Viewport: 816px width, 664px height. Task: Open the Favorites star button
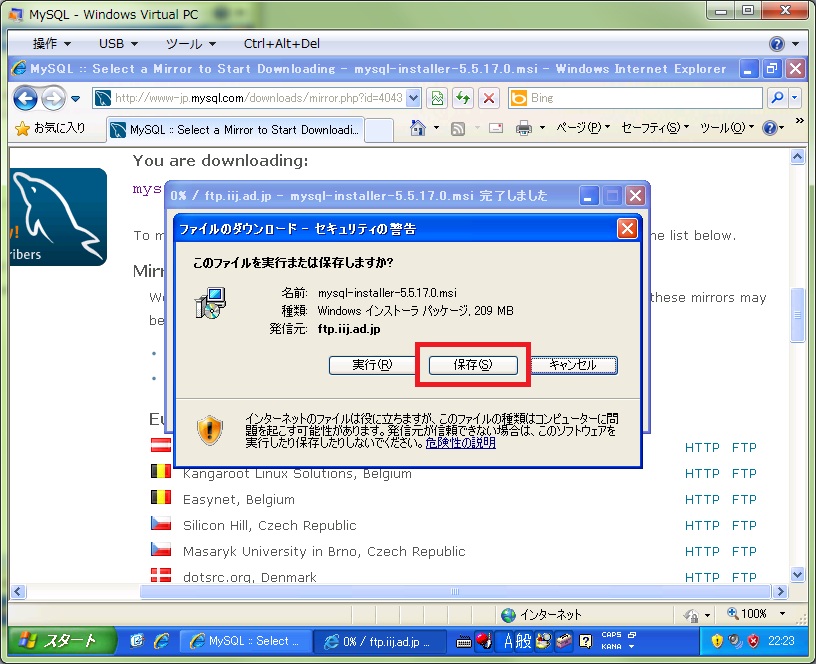coord(50,128)
